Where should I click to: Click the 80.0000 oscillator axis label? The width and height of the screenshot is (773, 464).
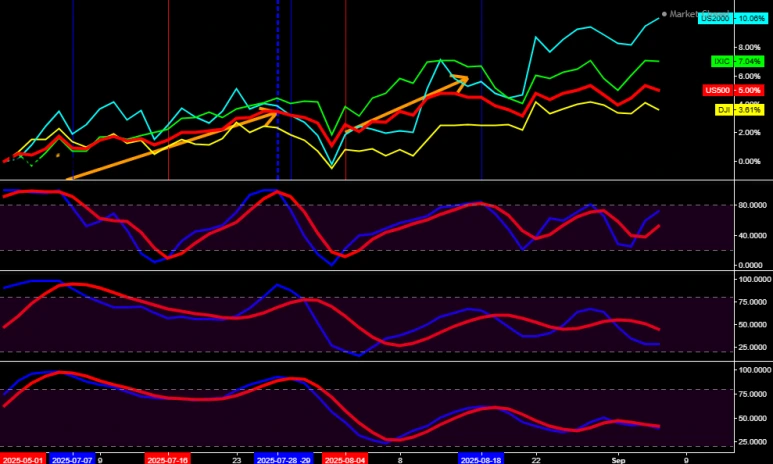752,206
